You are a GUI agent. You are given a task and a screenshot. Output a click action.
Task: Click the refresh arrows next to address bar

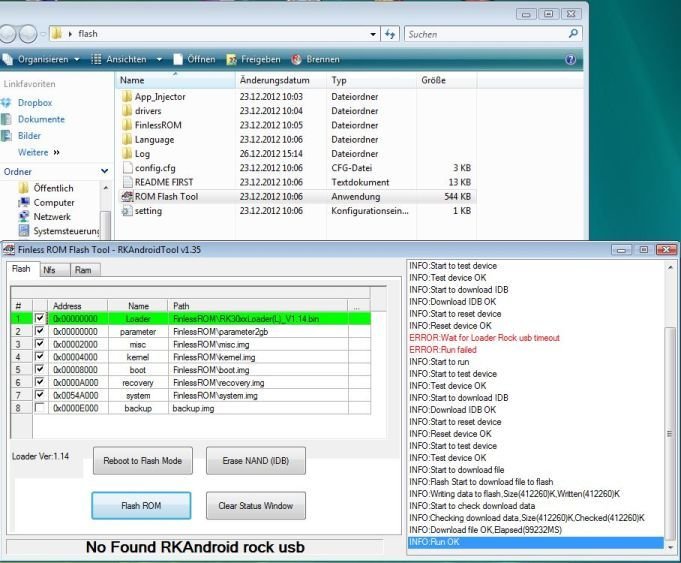(390, 34)
